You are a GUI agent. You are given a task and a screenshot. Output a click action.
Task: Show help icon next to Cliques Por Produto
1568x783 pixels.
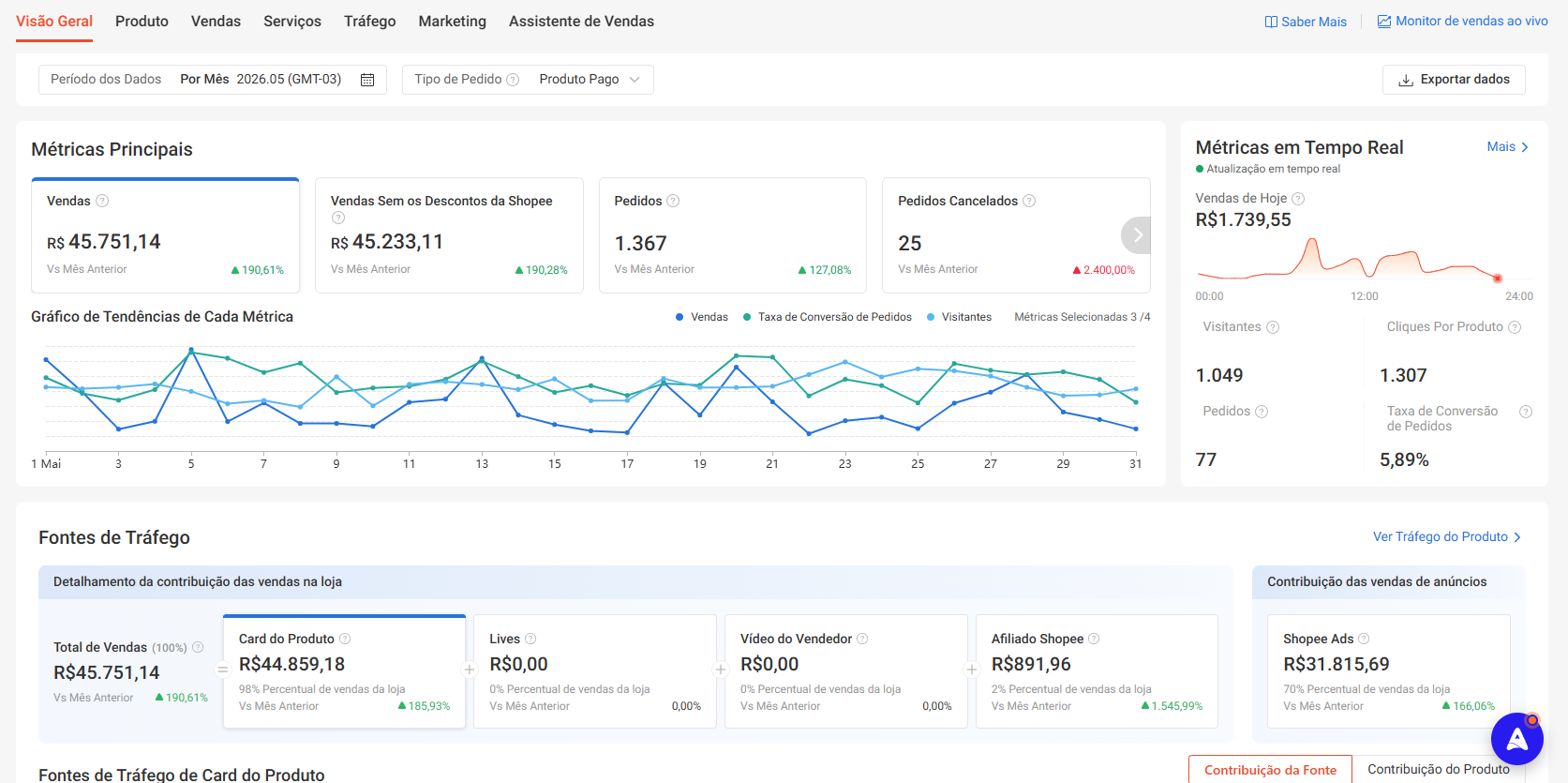(x=1515, y=327)
